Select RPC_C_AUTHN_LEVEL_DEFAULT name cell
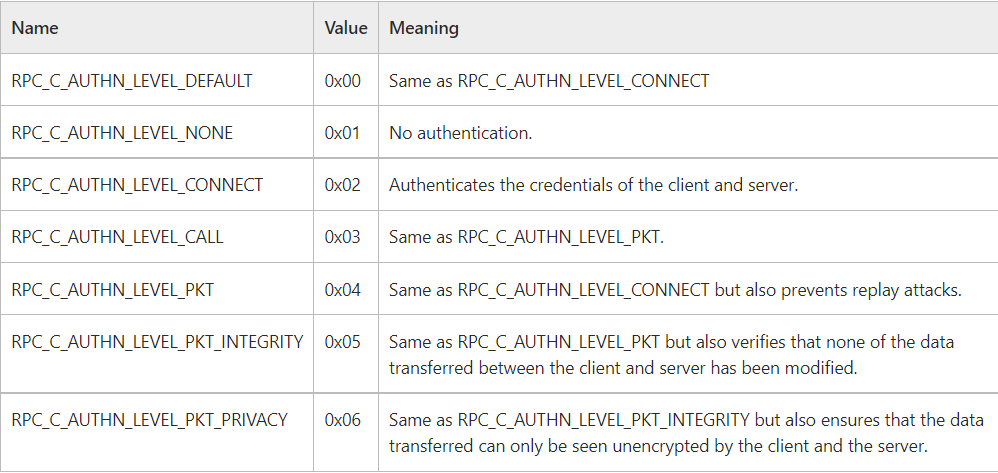This screenshot has height=473, width=998. click(x=157, y=80)
